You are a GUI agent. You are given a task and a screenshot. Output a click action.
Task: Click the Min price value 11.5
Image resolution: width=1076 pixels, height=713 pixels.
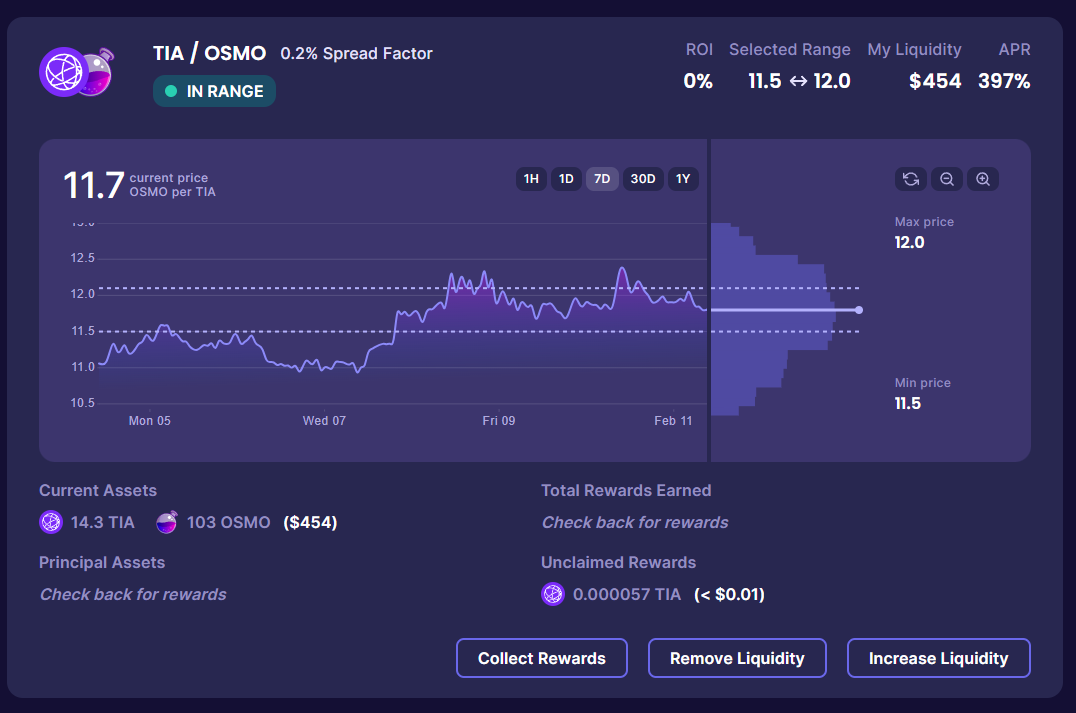[908, 403]
